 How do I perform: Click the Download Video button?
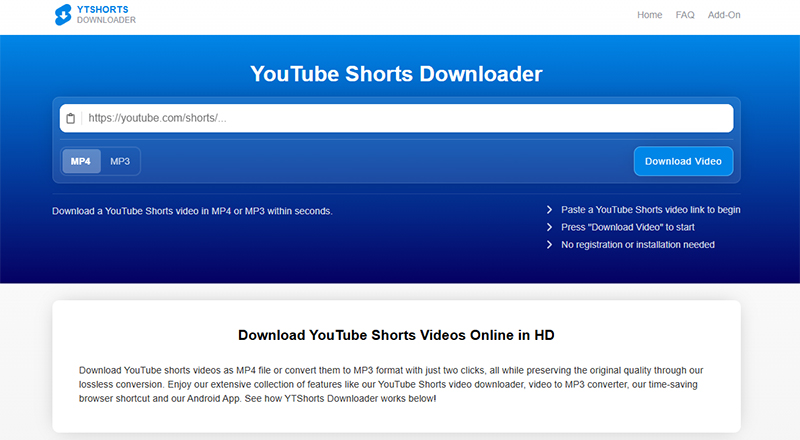pyautogui.click(x=683, y=161)
